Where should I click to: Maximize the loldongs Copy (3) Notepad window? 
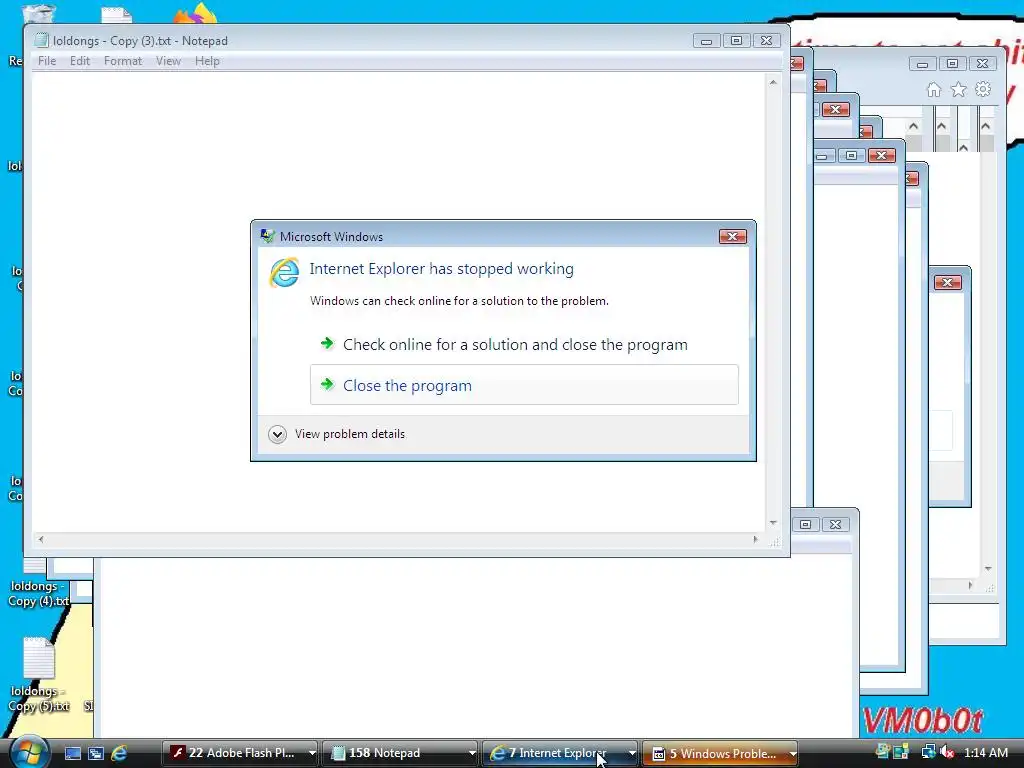click(x=736, y=40)
